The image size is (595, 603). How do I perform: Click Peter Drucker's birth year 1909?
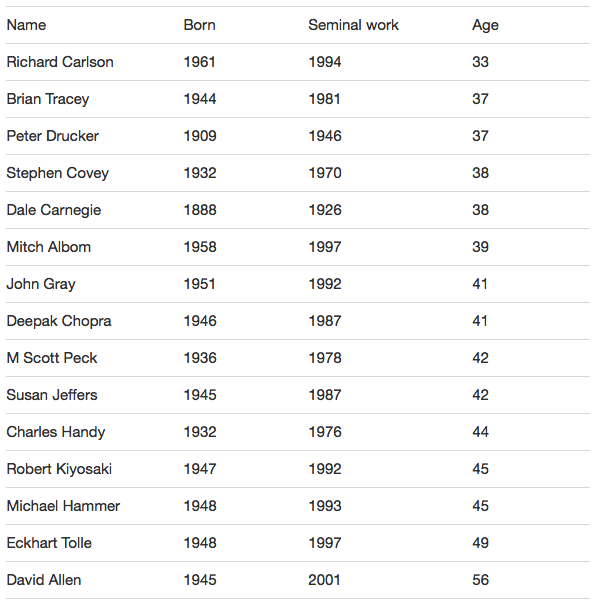click(200, 136)
